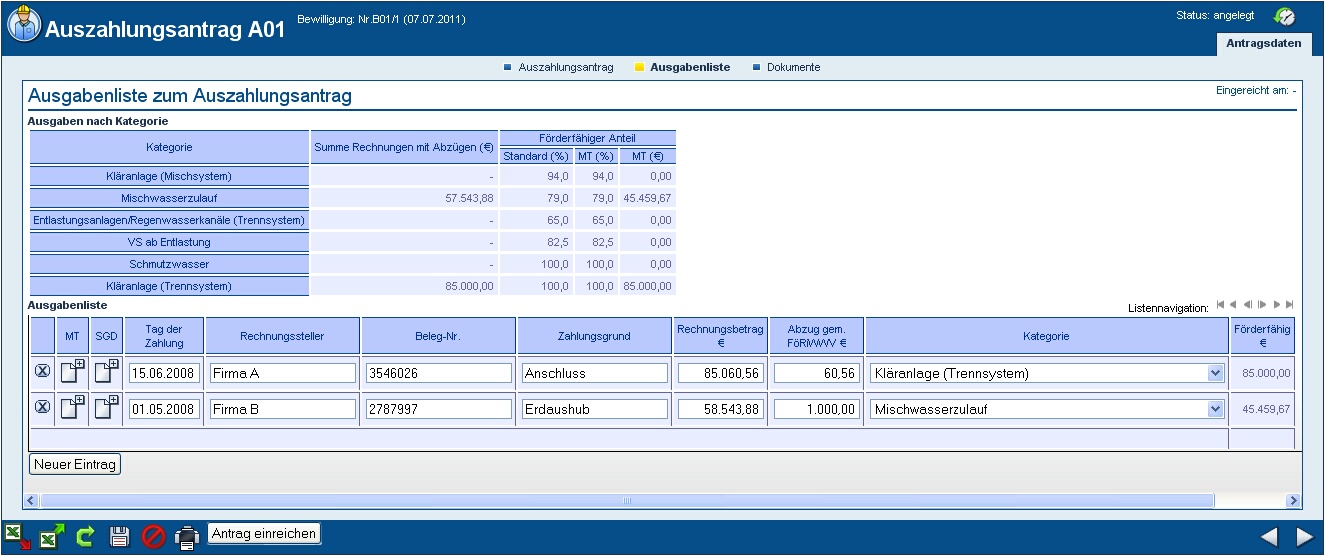Click the Abzug field 1.000,00
1325x556 pixels.
[816, 408]
